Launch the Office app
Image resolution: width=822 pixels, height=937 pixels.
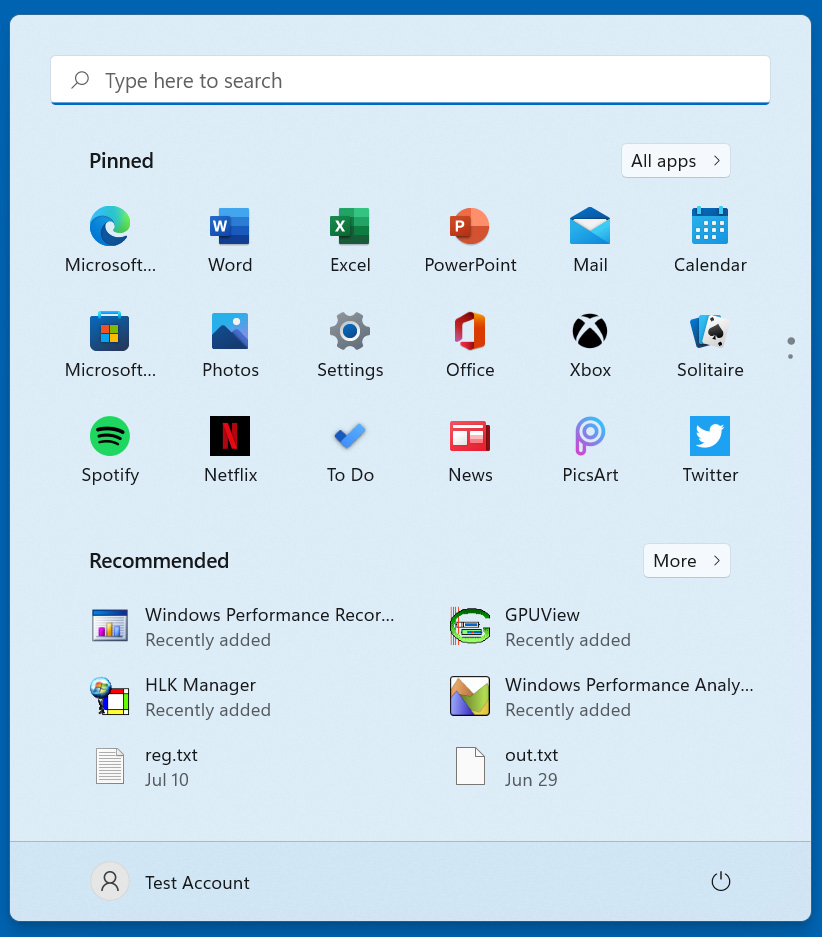coord(470,344)
